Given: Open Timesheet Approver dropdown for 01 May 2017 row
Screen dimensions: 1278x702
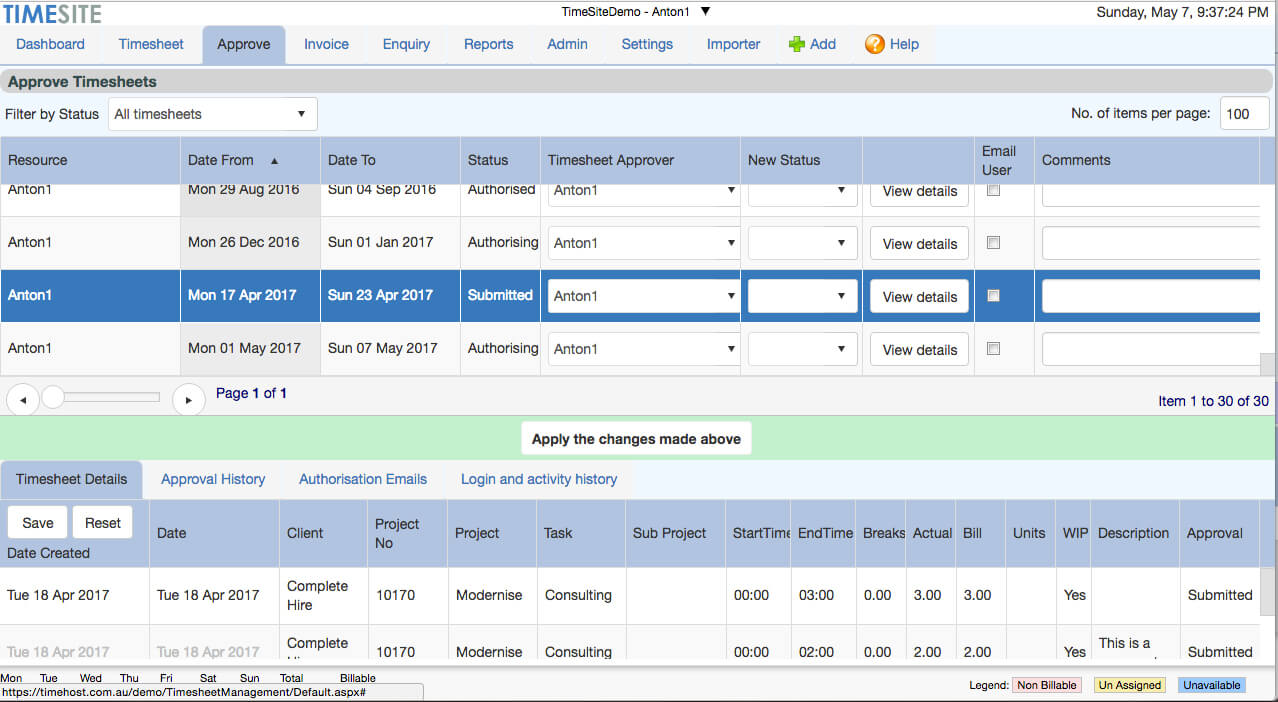Looking at the screenshot, I should click(643, 349).
